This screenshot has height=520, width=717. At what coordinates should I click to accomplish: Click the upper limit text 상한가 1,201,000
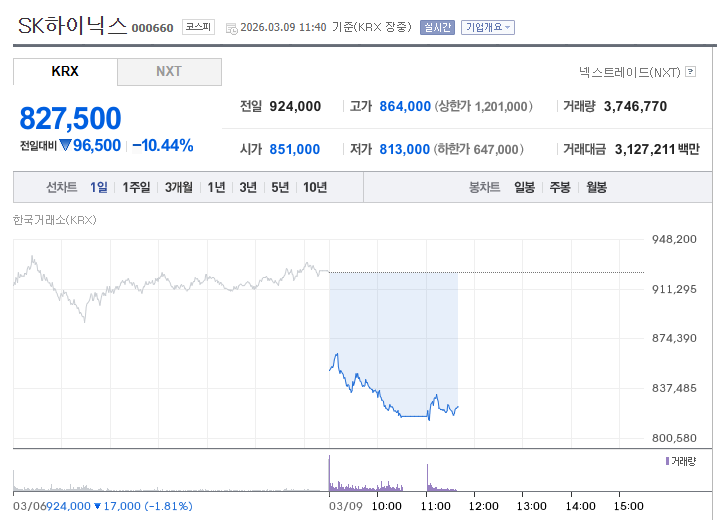pos(483,107)
